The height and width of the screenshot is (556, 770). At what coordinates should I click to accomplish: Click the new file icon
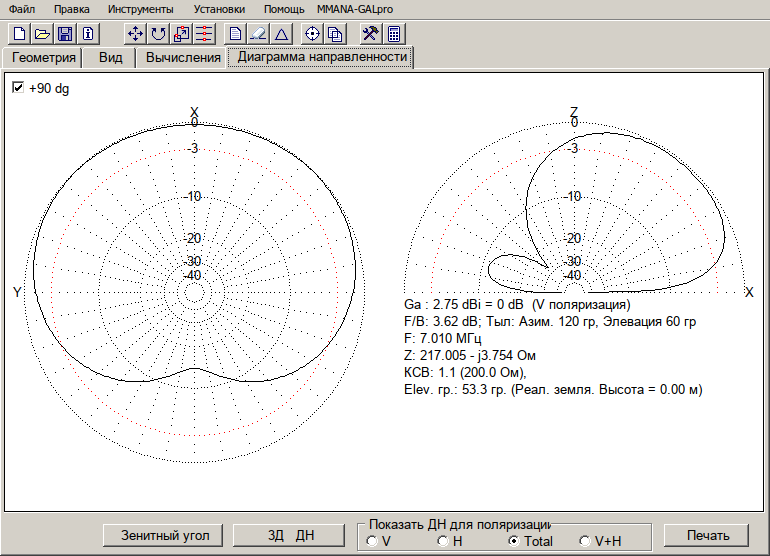(18, 33)
